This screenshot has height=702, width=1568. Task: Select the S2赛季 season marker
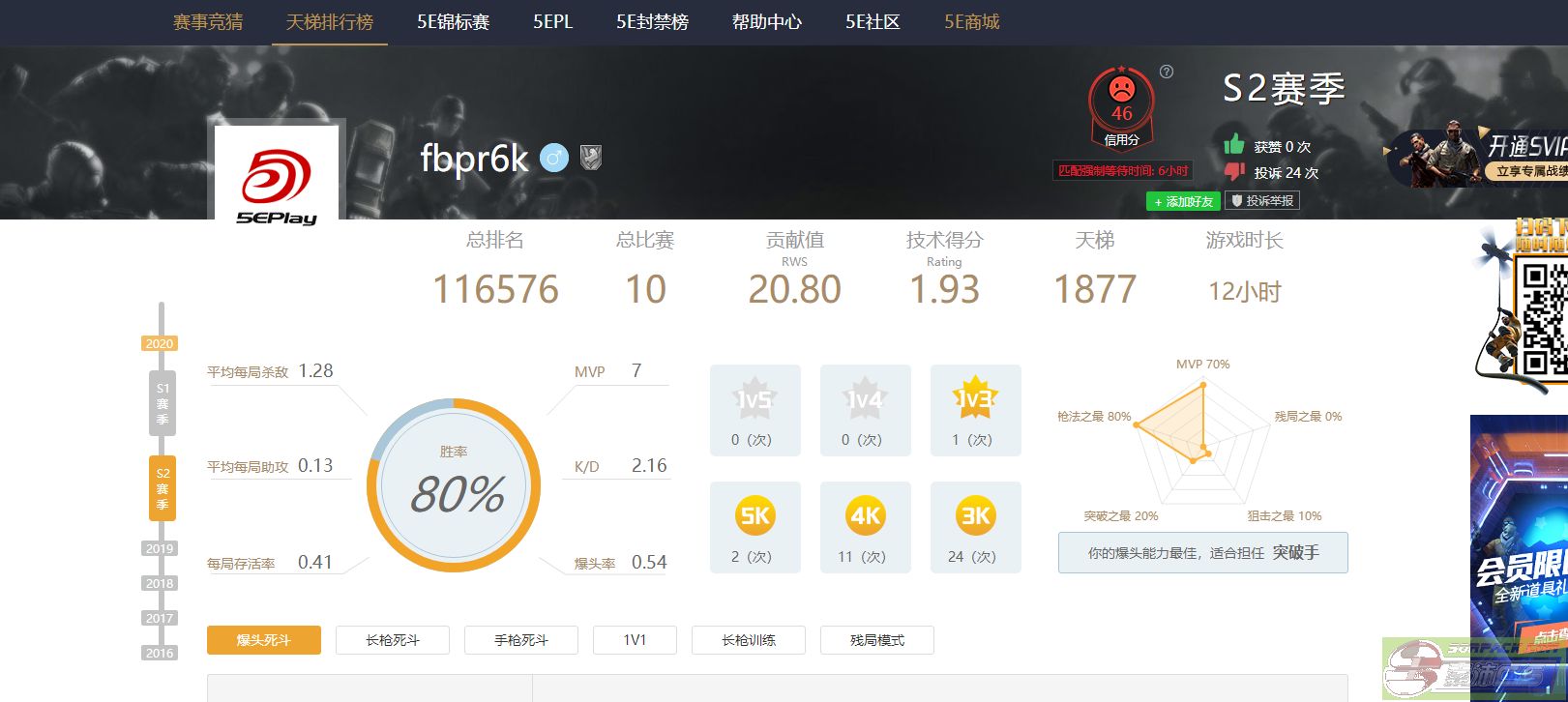[163, 488]
